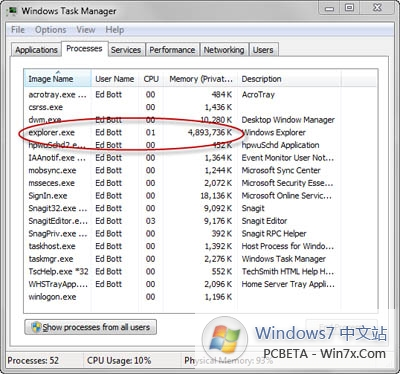
Task: Select the SnagPriv.exe process
Action: pyautogui.click(x=200, y=234)
